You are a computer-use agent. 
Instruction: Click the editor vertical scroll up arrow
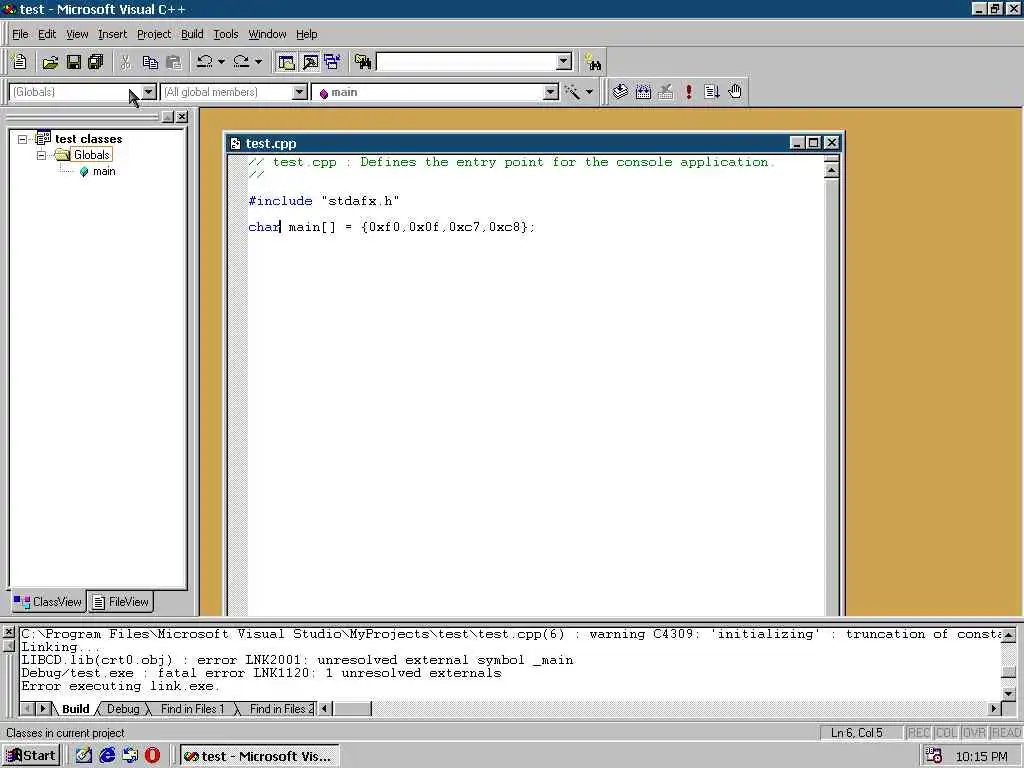[x=831, y=171]
